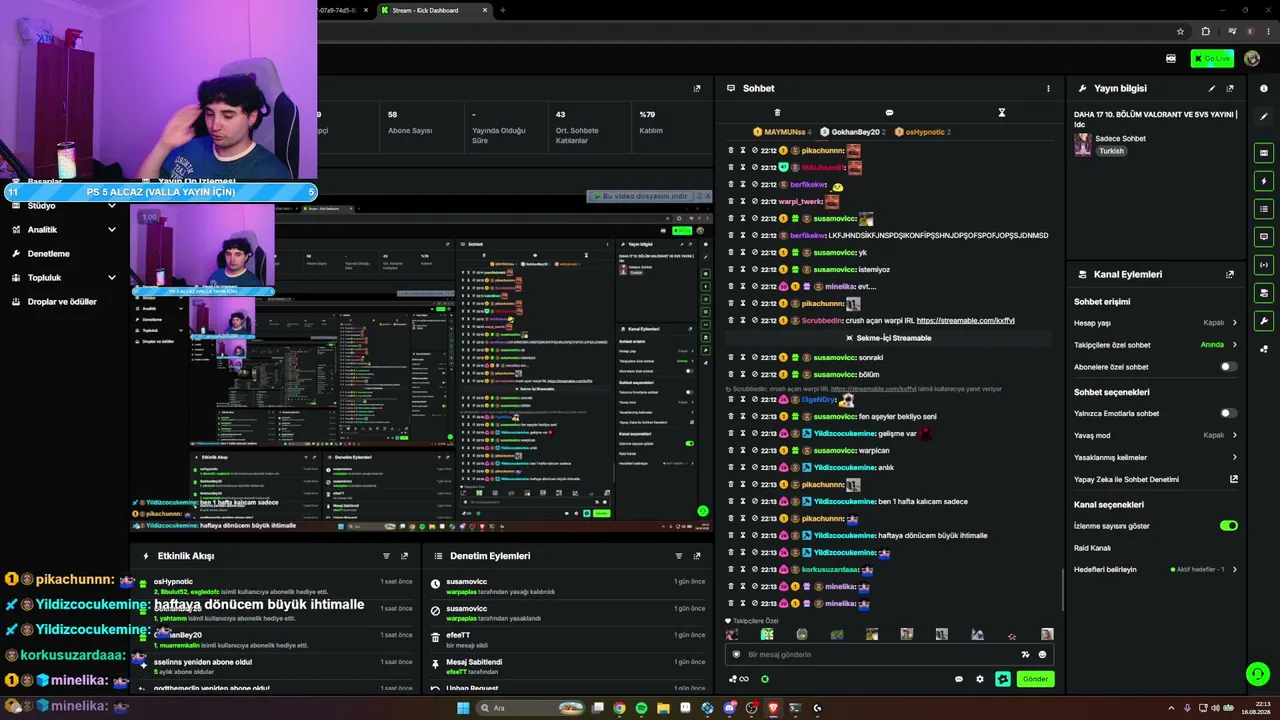This screenshot has height=720, width=1280.
Task: Pop out the stats panel at top
Action: coord(697,88)
